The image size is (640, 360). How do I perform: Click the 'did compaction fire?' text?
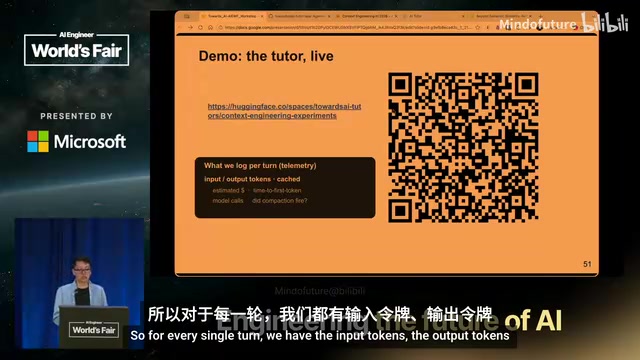click(280, 200)
